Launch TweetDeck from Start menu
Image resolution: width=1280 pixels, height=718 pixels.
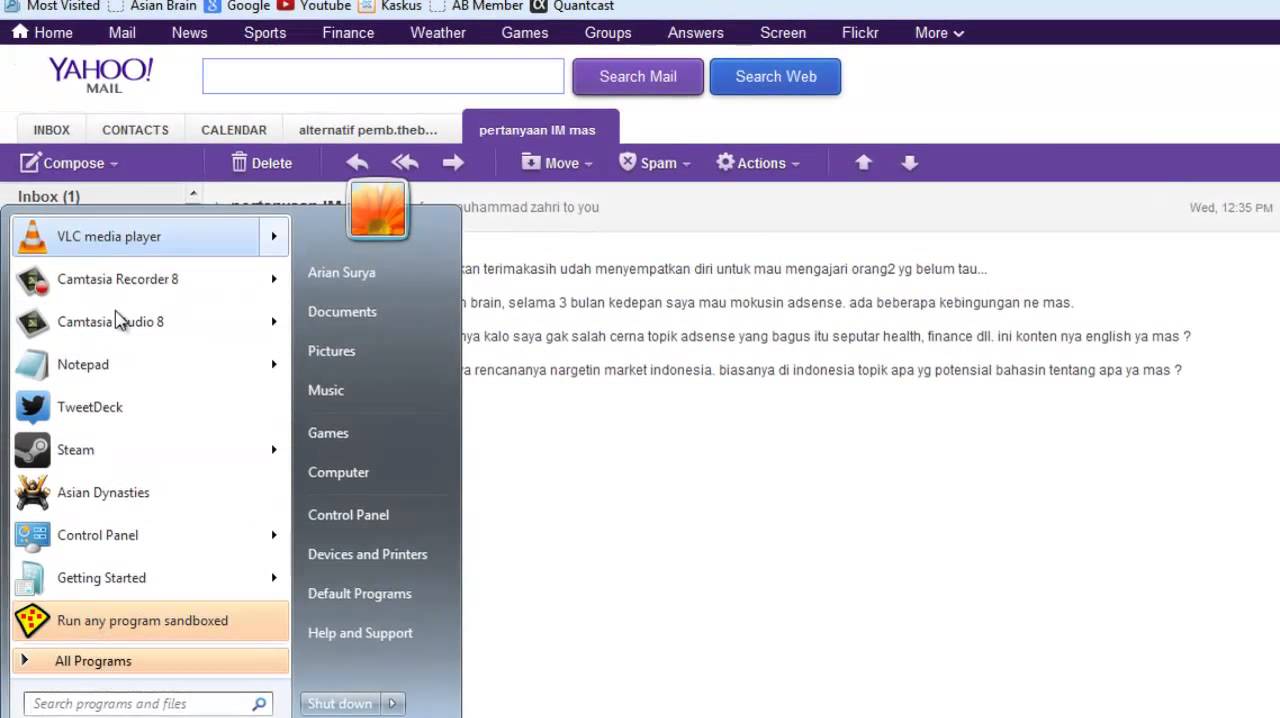click(150, 407)
